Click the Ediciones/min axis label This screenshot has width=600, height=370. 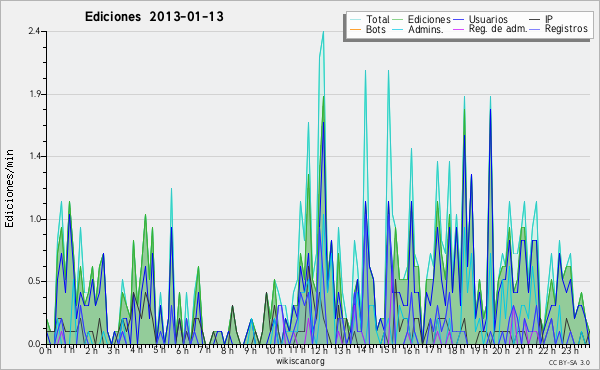[9, 188]
